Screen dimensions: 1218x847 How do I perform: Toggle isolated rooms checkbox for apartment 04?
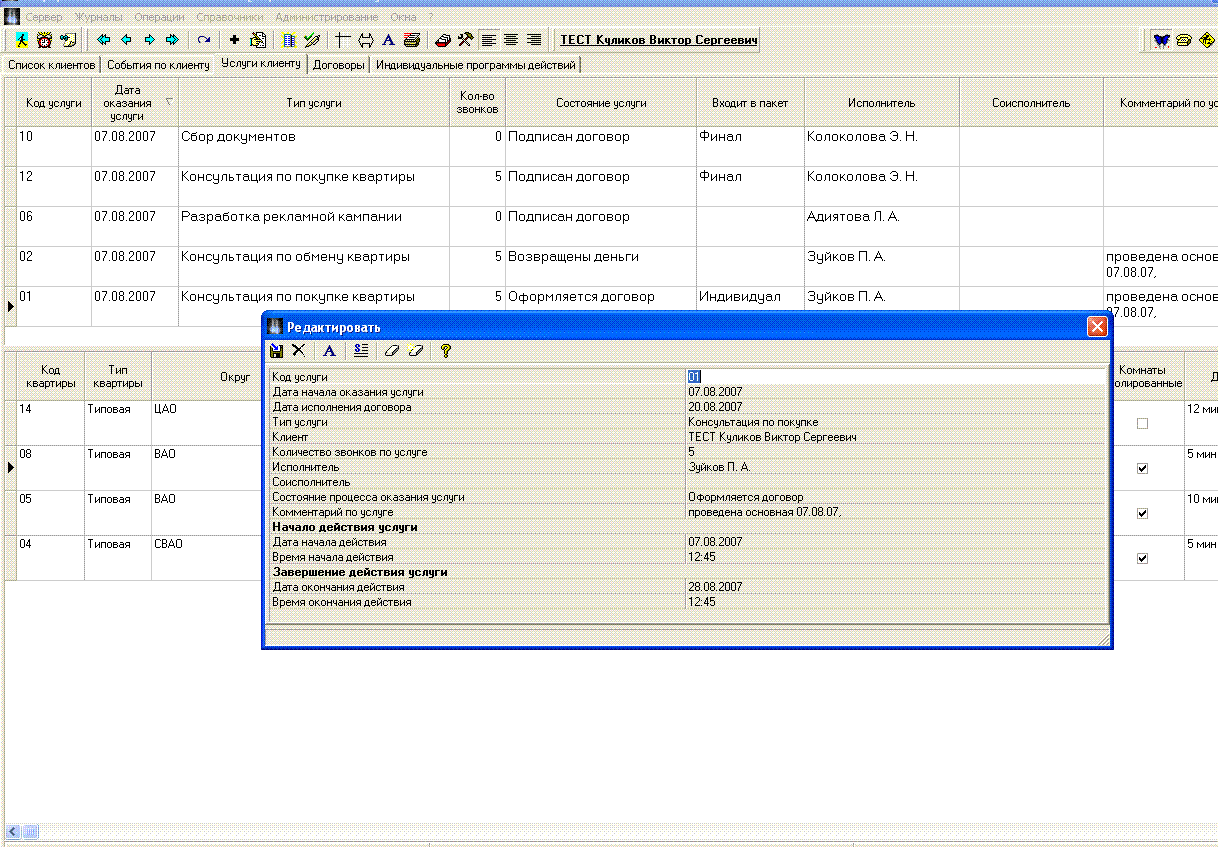pos(1142,559)
